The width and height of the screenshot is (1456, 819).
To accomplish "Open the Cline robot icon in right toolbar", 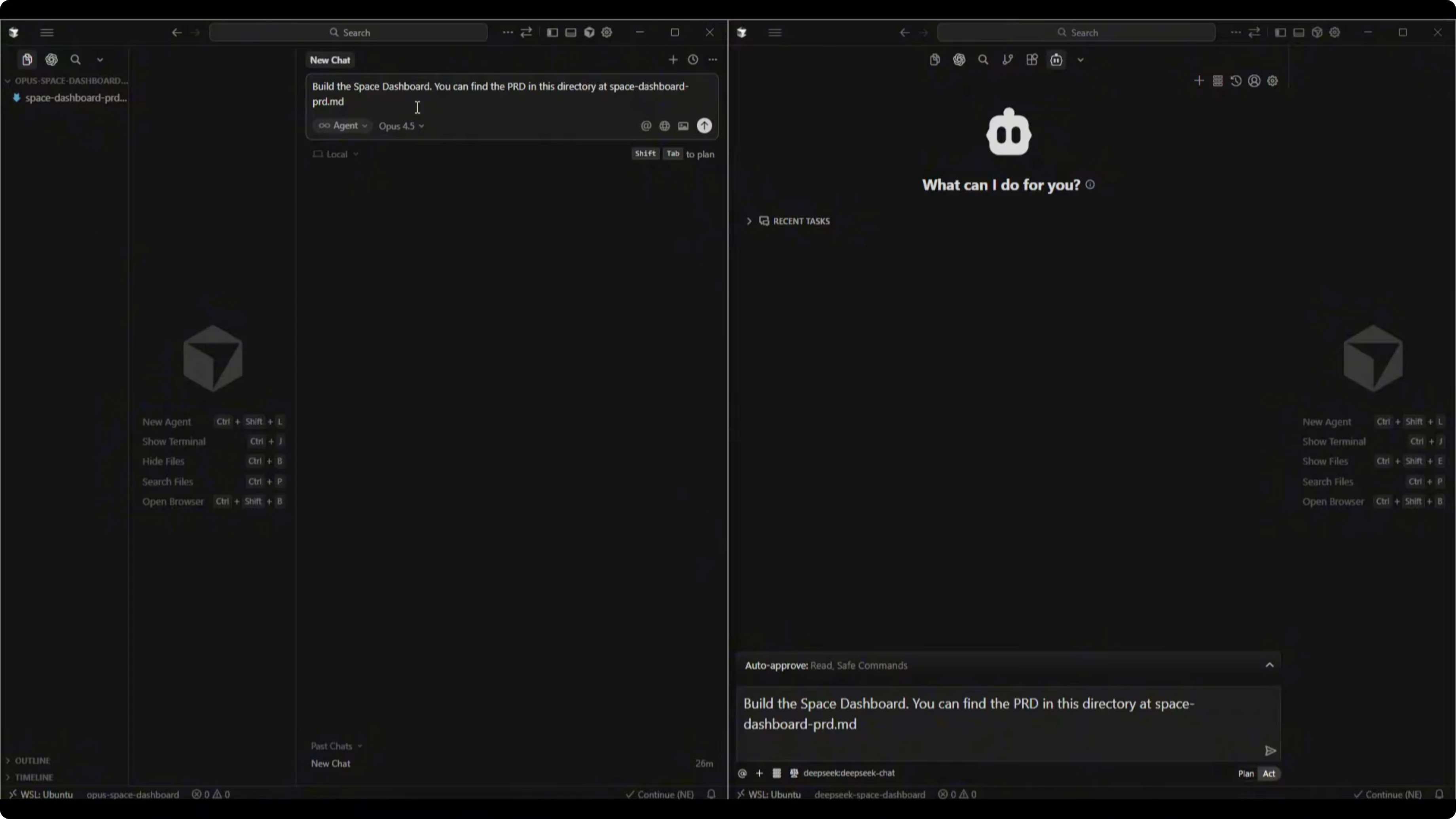I will click(1056, 59).
